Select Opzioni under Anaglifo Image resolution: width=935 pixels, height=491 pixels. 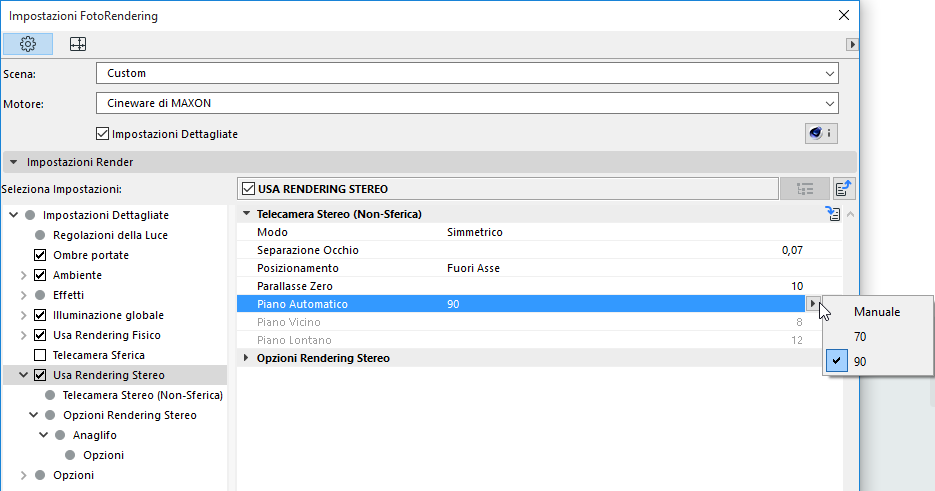[104, 455]
